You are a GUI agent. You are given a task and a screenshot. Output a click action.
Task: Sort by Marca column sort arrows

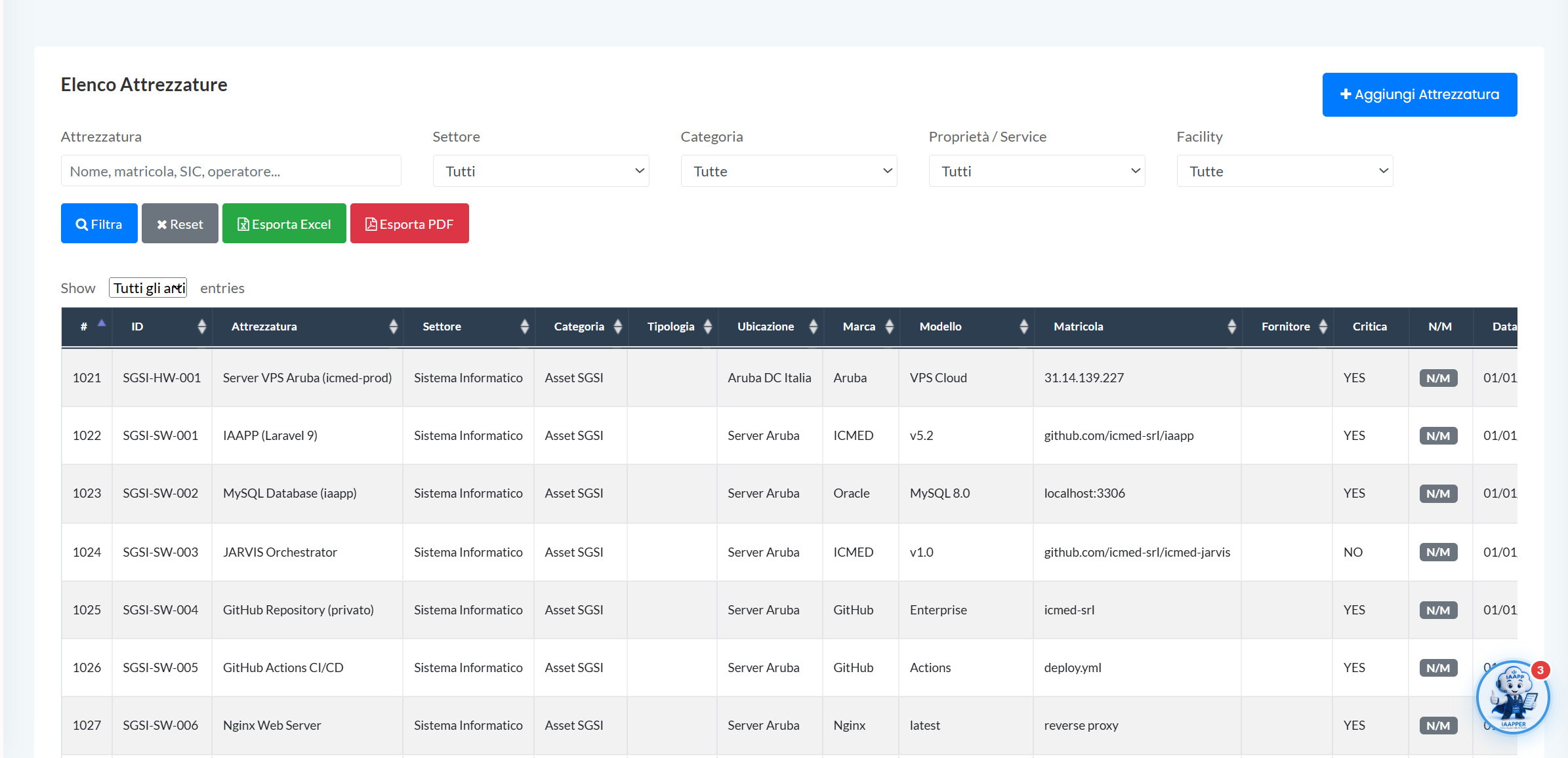point(889,327)
